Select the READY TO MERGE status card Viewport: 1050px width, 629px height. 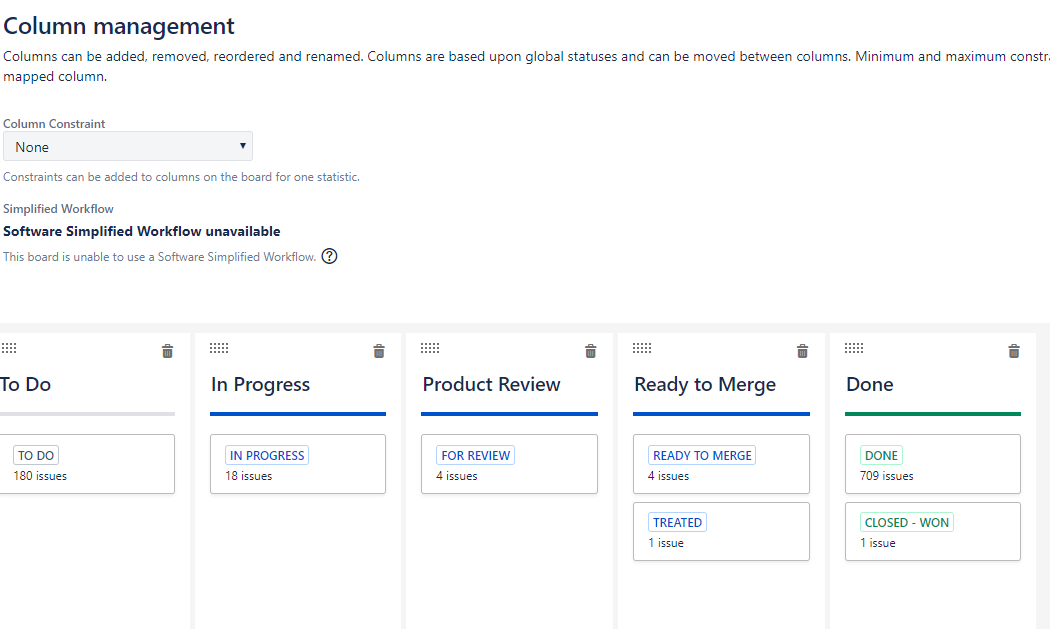721,464
